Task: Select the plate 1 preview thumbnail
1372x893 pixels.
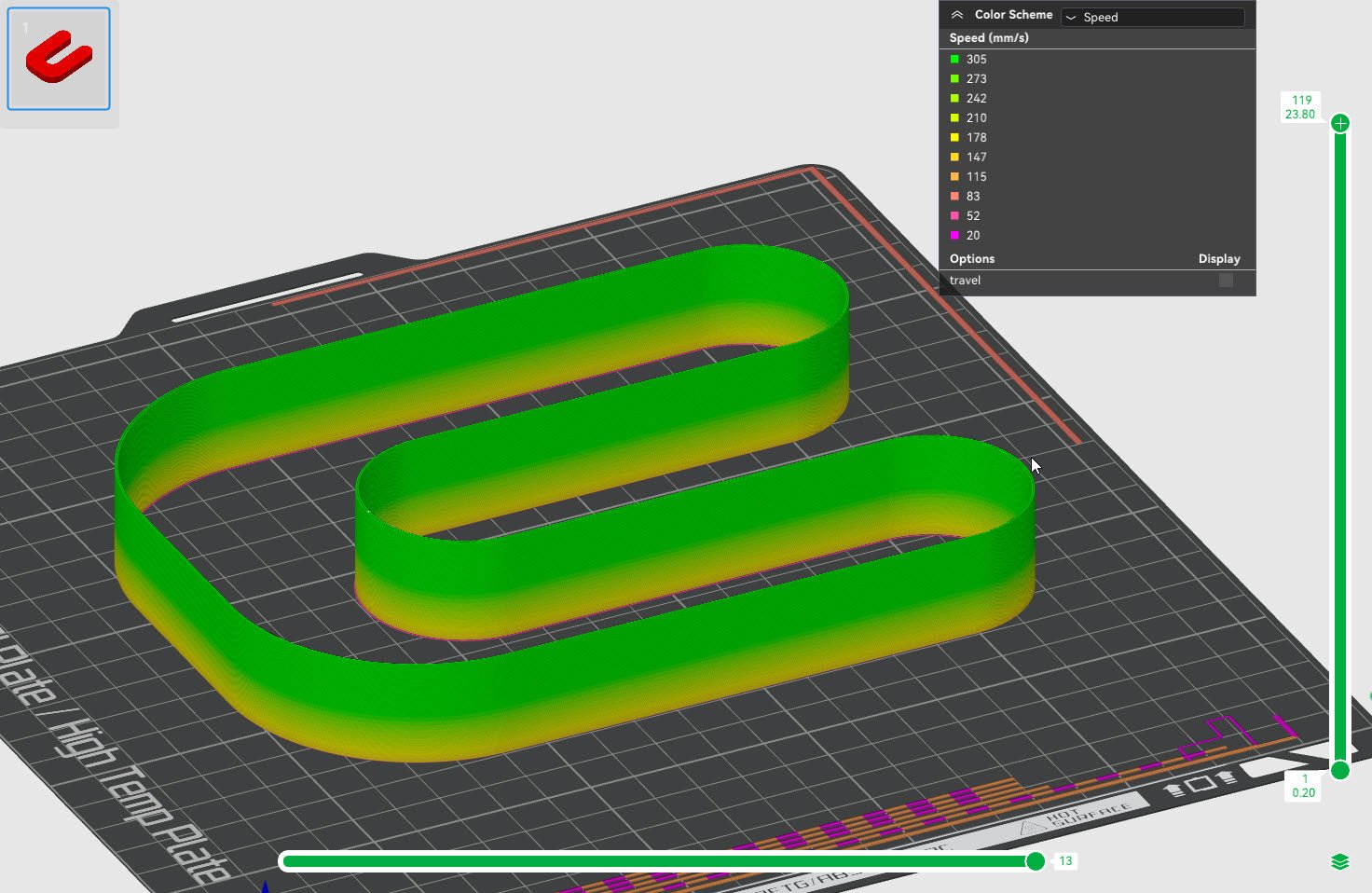Action: [x=58, y=58]
